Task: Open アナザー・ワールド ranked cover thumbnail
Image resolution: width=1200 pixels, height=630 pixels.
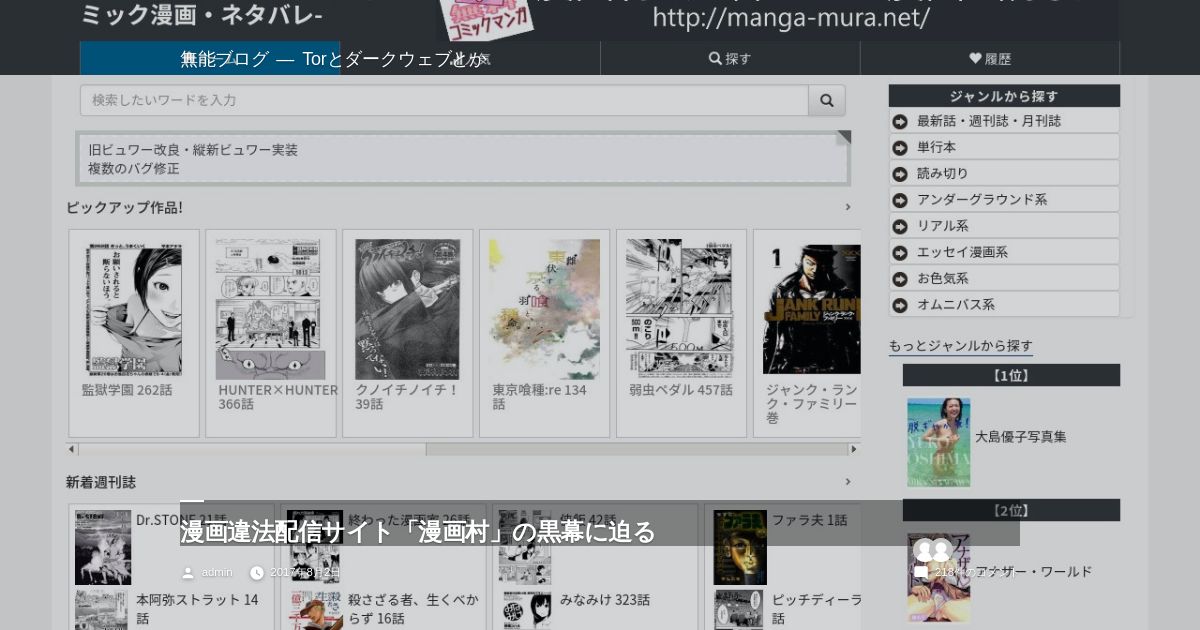Action: click(938, 577)
